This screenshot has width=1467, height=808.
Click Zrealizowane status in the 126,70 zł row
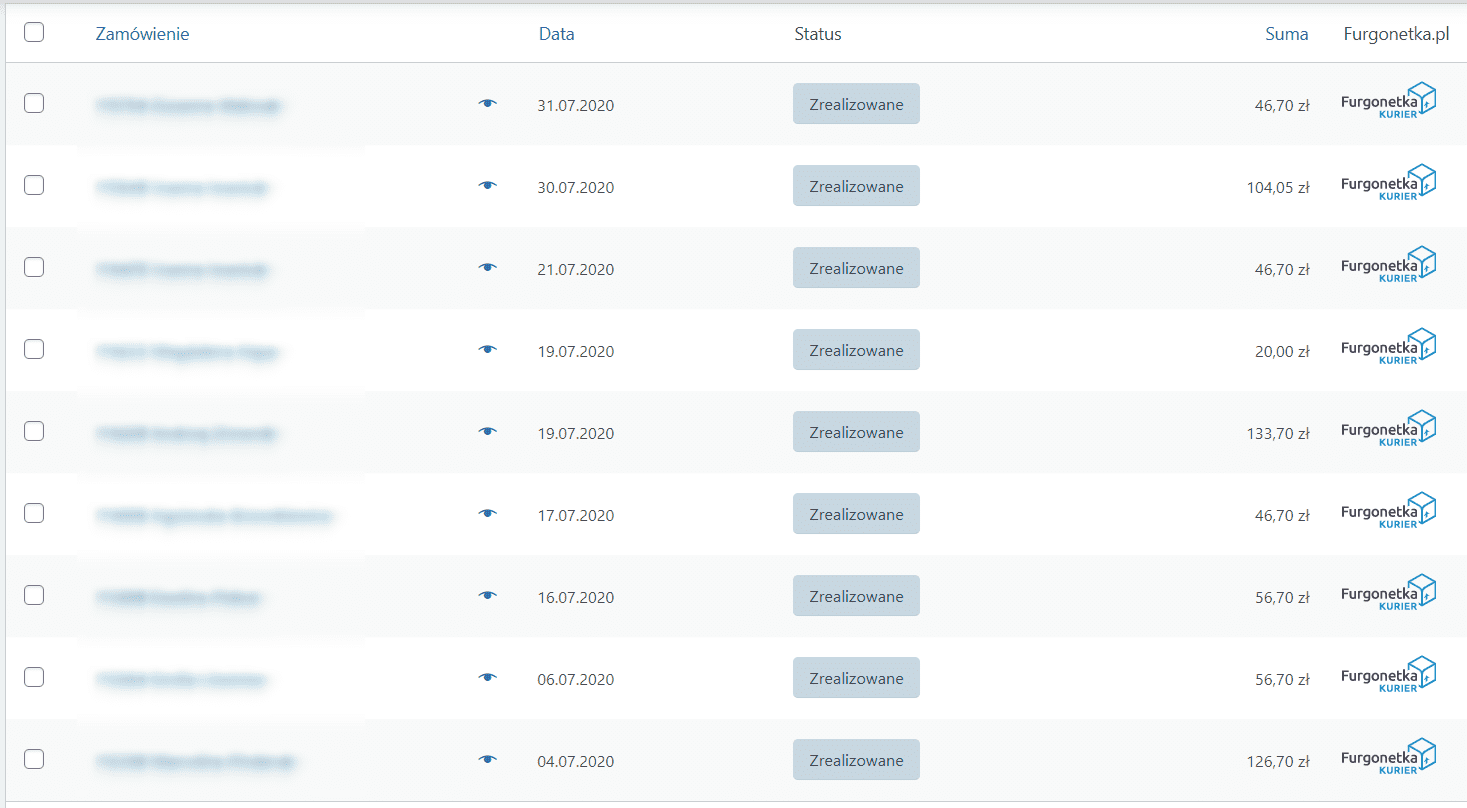856,760
